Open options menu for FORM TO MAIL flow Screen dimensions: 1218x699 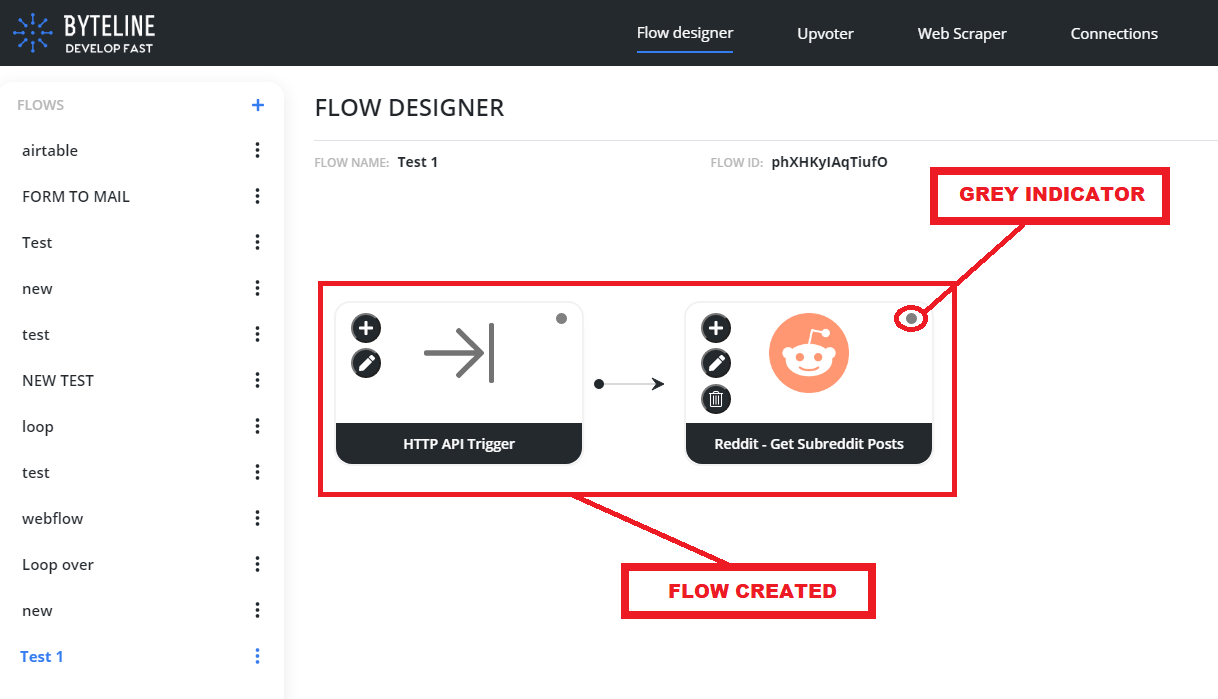(x=257, y=196)
